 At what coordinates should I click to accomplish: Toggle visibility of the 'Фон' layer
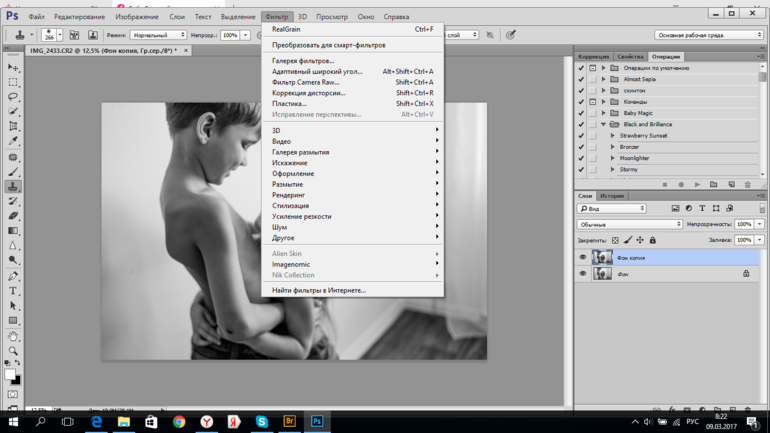[583, 274]
